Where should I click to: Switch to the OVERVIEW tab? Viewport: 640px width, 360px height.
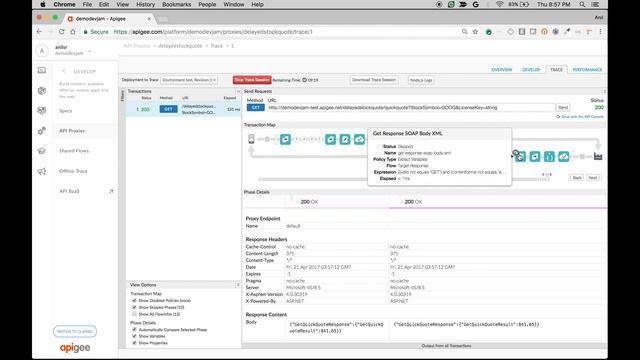[x=502, y=70]
